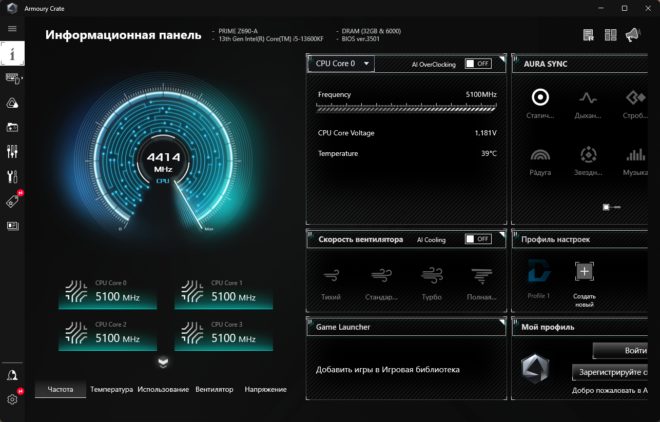
Task: Select the Music Aura lighting effect
Action: tap(636, 162)
